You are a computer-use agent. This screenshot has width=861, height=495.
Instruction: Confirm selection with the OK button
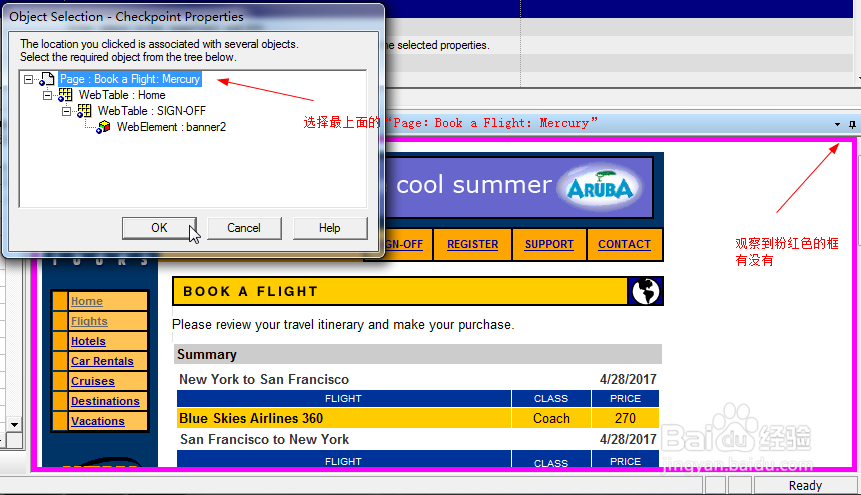point(159,228)
